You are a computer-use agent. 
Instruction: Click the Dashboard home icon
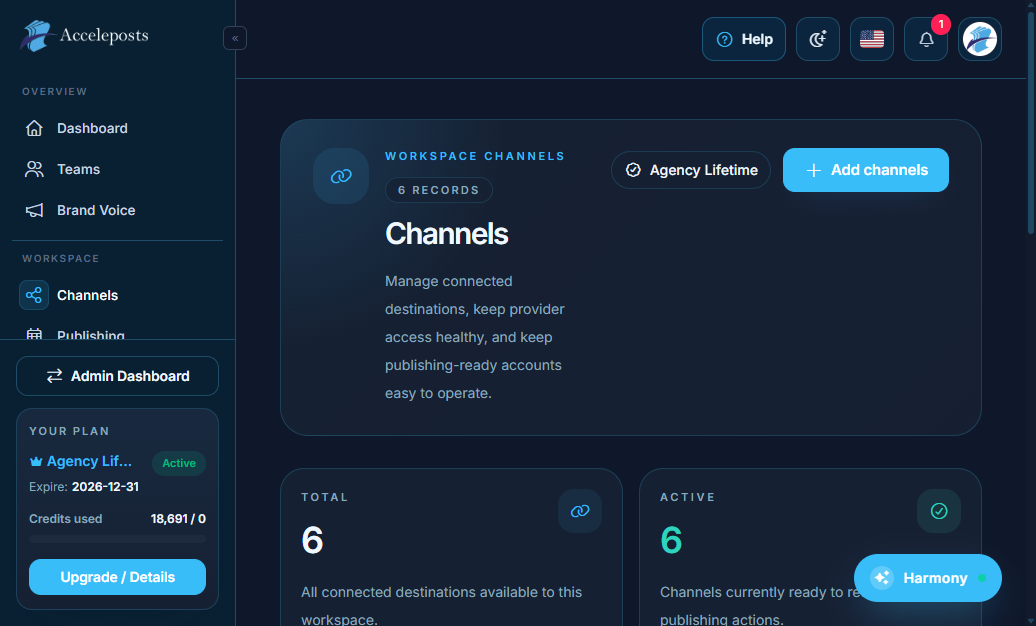coord(34,128)
